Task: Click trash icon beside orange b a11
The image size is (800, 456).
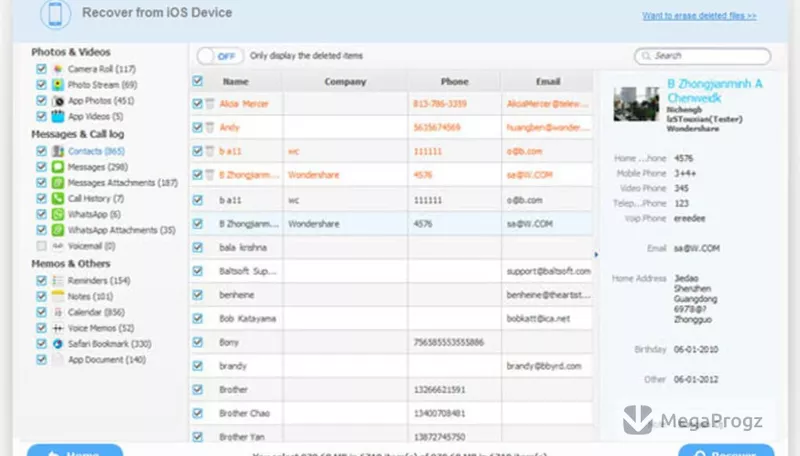Action: (210, 151)
